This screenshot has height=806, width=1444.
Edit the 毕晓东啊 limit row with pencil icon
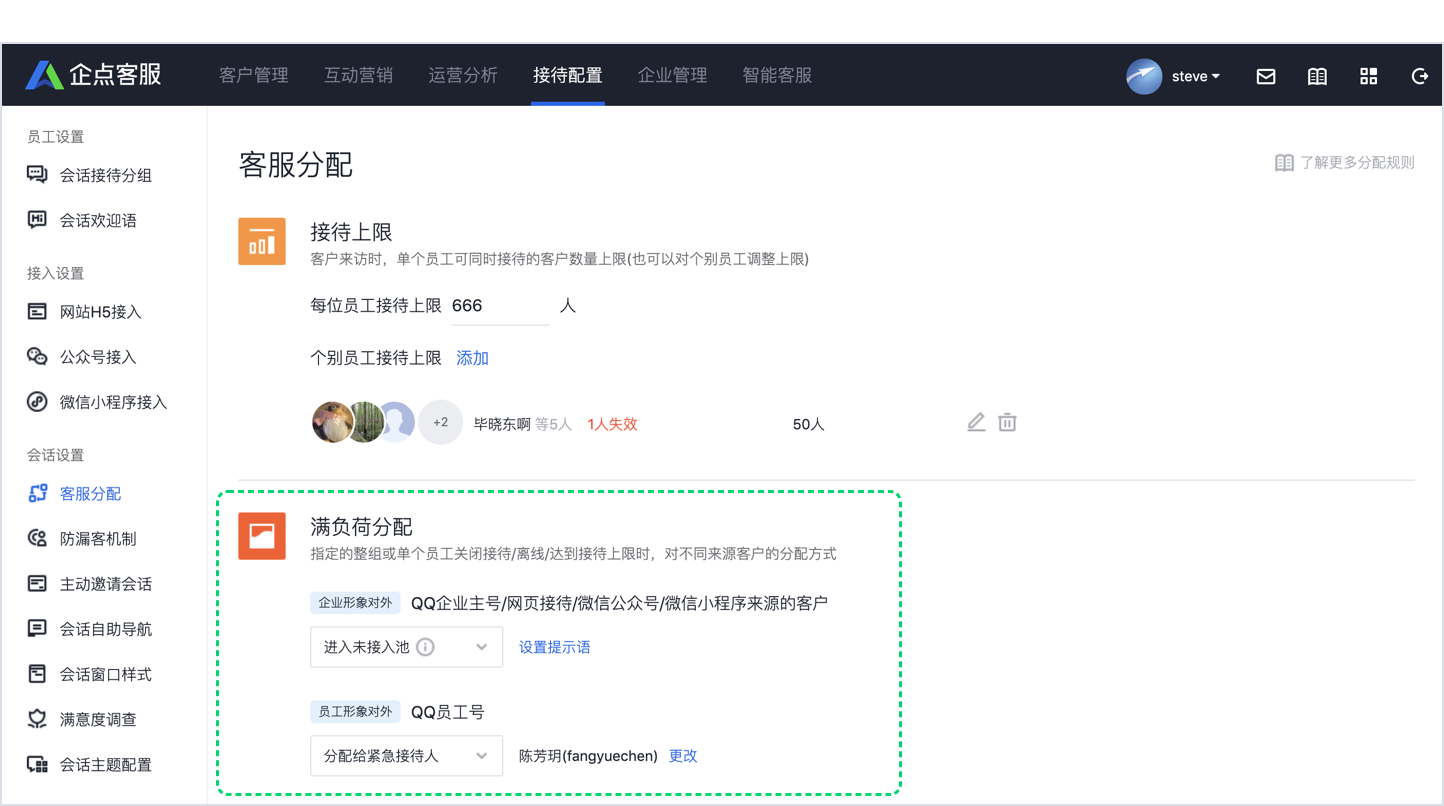(976, 422)
